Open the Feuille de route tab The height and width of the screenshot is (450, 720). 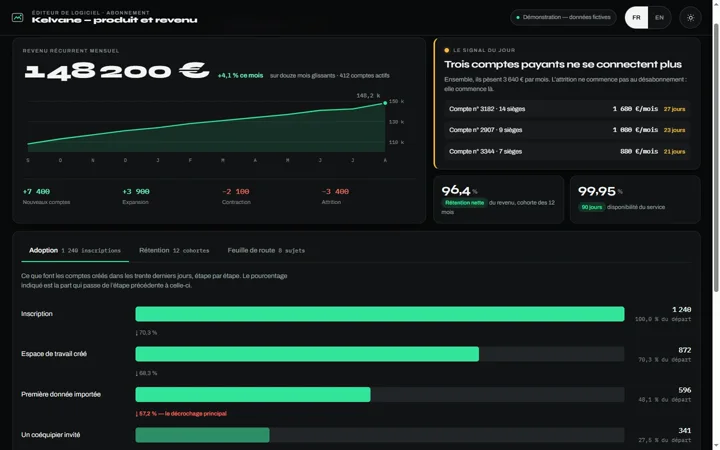[266, 251]
